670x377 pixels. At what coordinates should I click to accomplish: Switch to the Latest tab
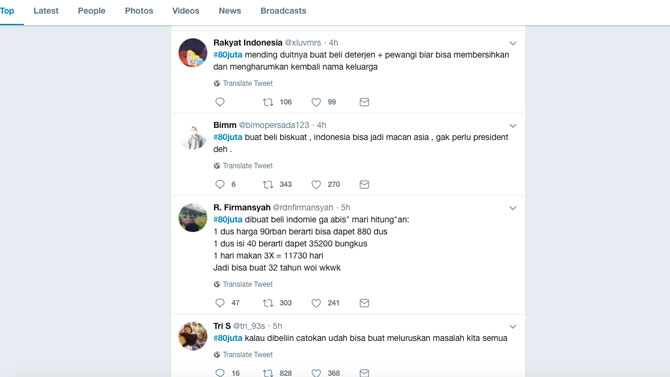(46, 11)
